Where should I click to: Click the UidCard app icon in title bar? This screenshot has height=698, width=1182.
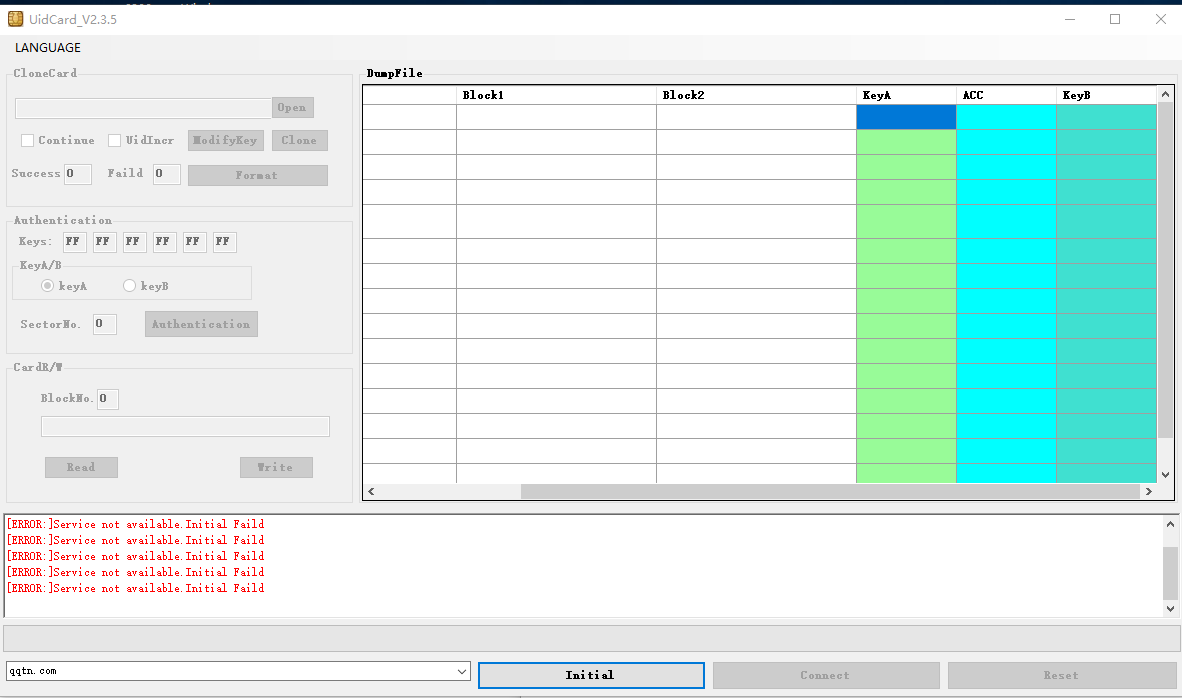coord(15,19)
